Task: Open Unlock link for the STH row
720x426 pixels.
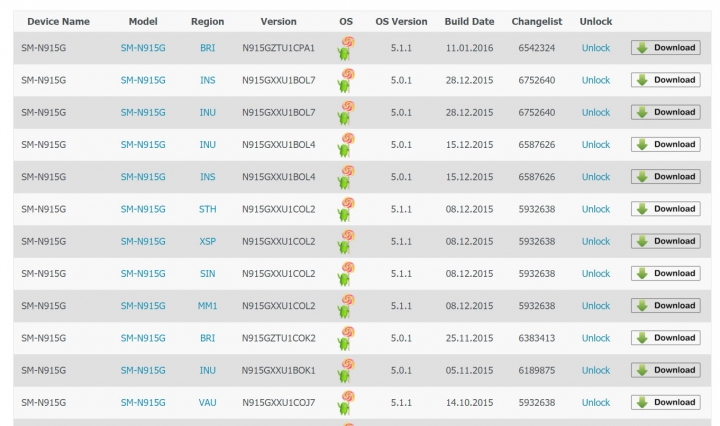Action: click(x=596, y=209)
